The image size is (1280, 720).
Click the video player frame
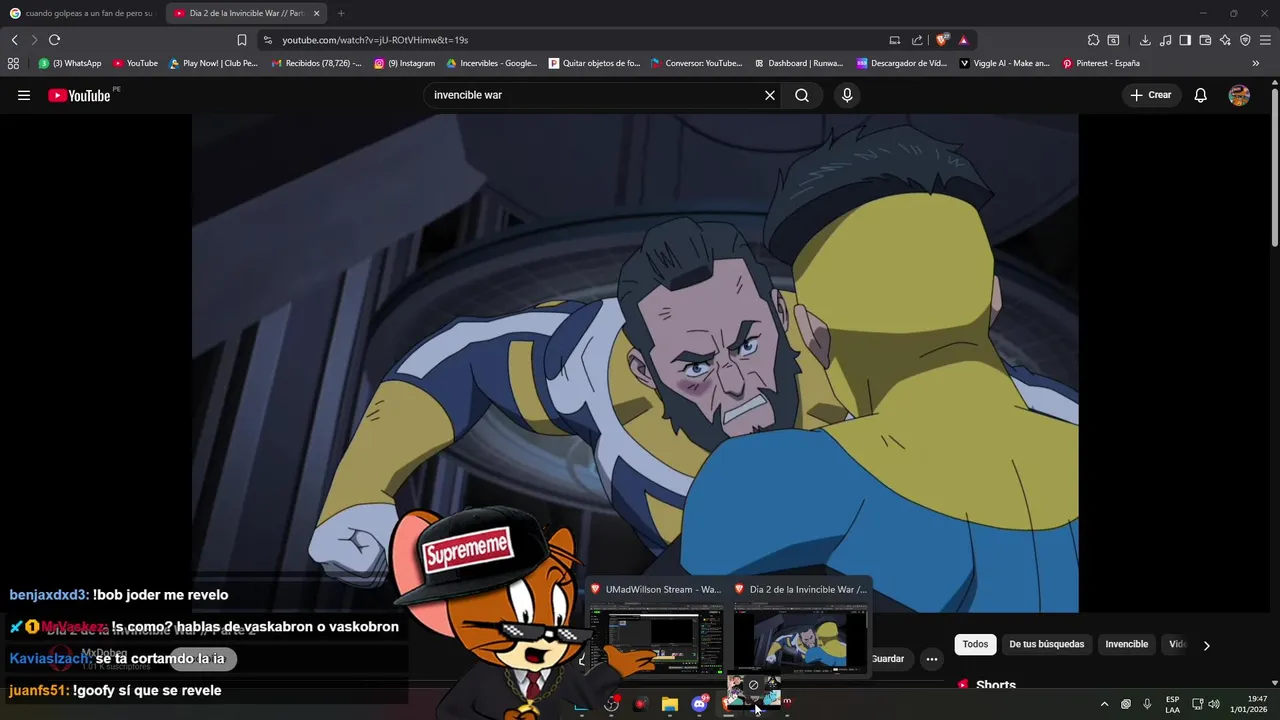[635, 362]
